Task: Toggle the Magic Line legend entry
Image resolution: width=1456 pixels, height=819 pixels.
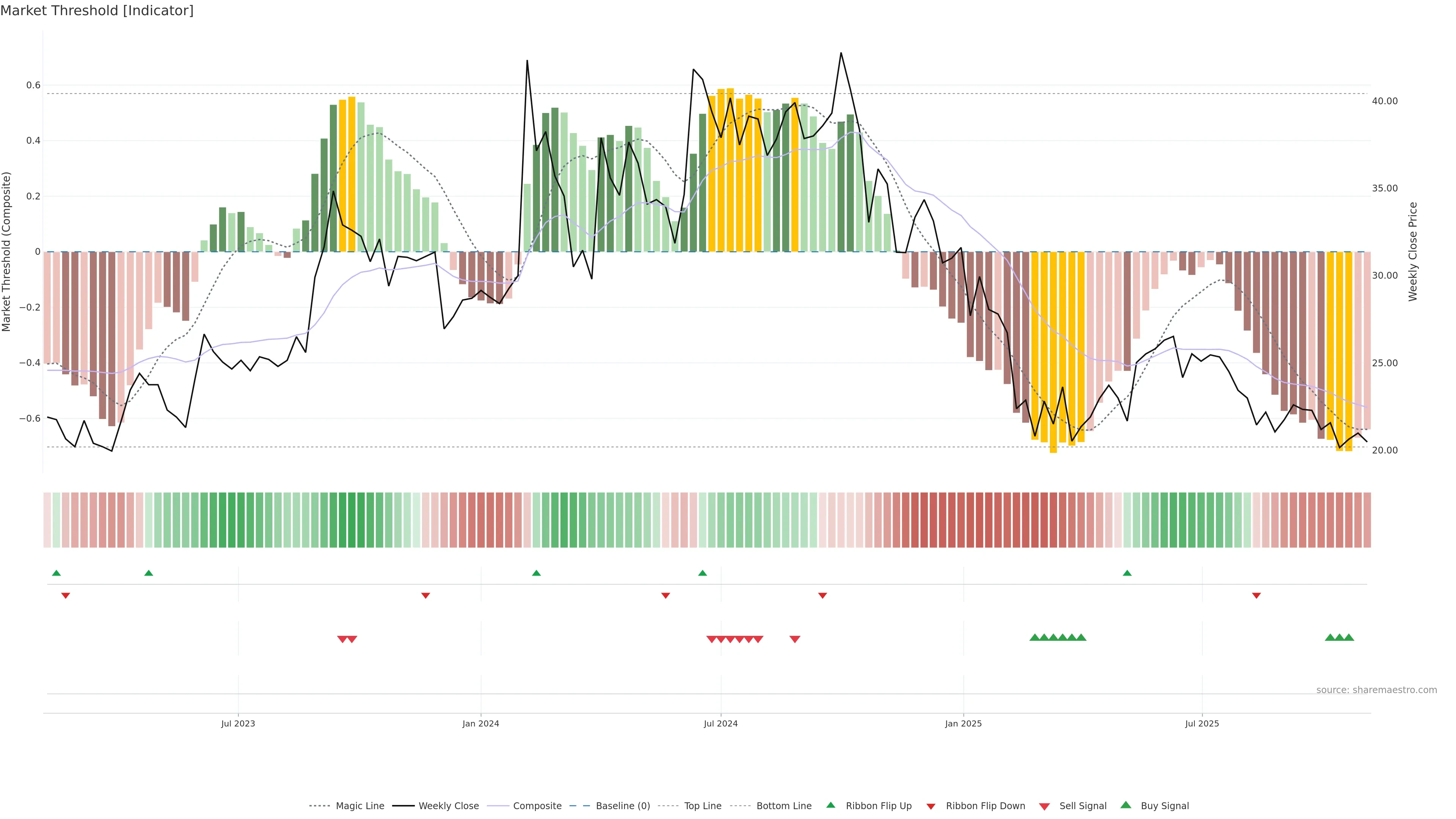Action: (359, 806)
